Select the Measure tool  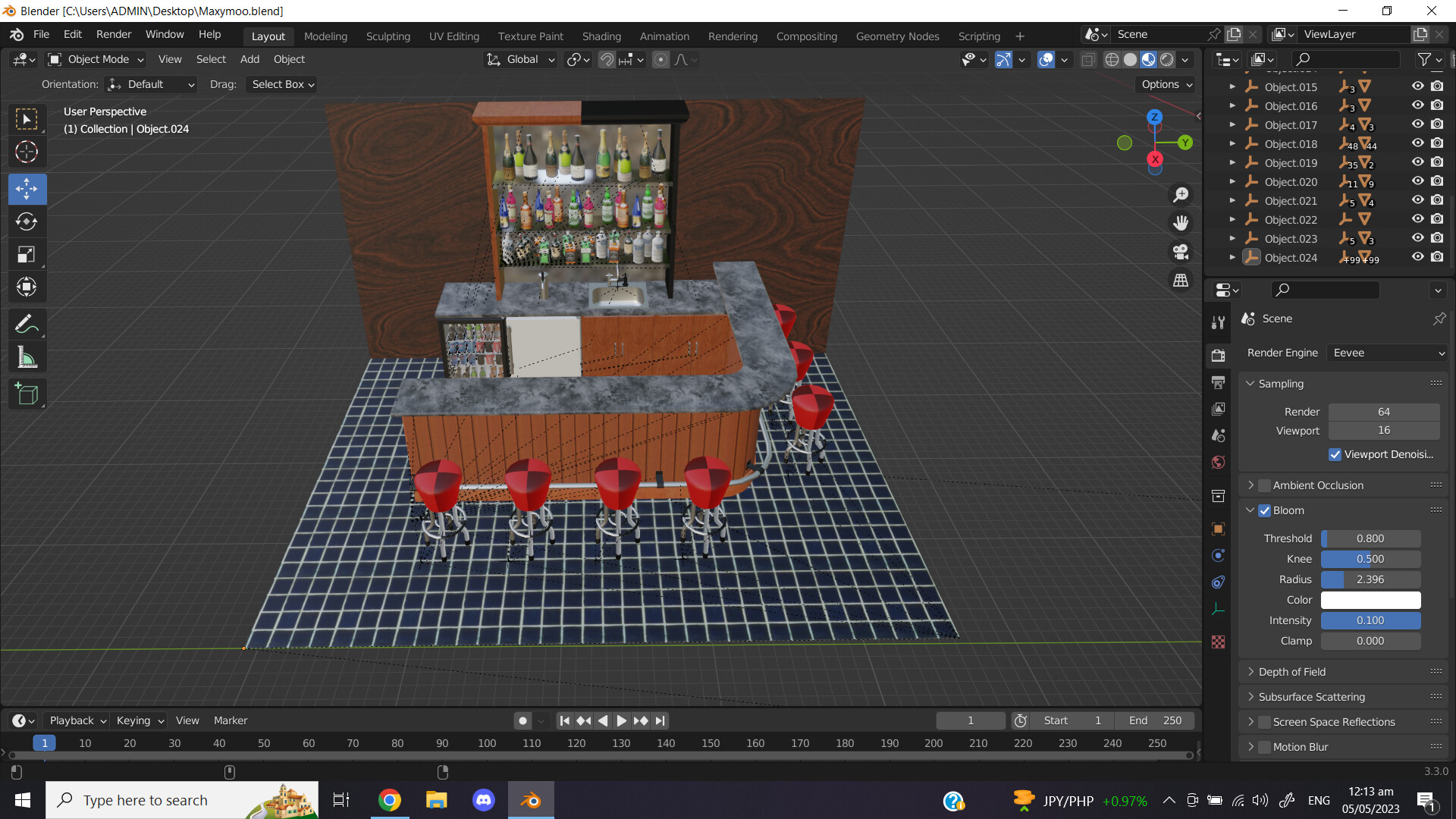pos(27,356)
